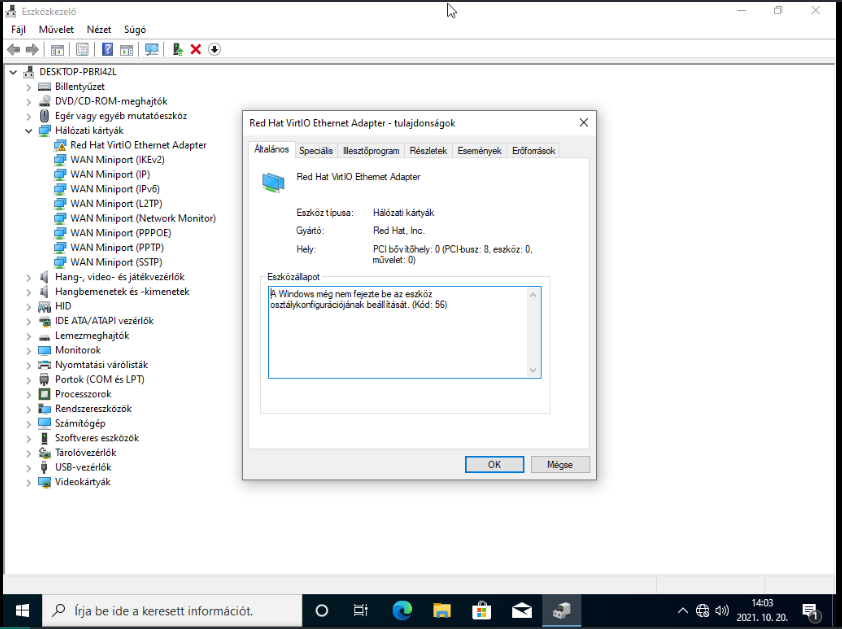Expand the Billentyűzet category
This screenshot has width=842, height=629.
[x=29, y=86]
